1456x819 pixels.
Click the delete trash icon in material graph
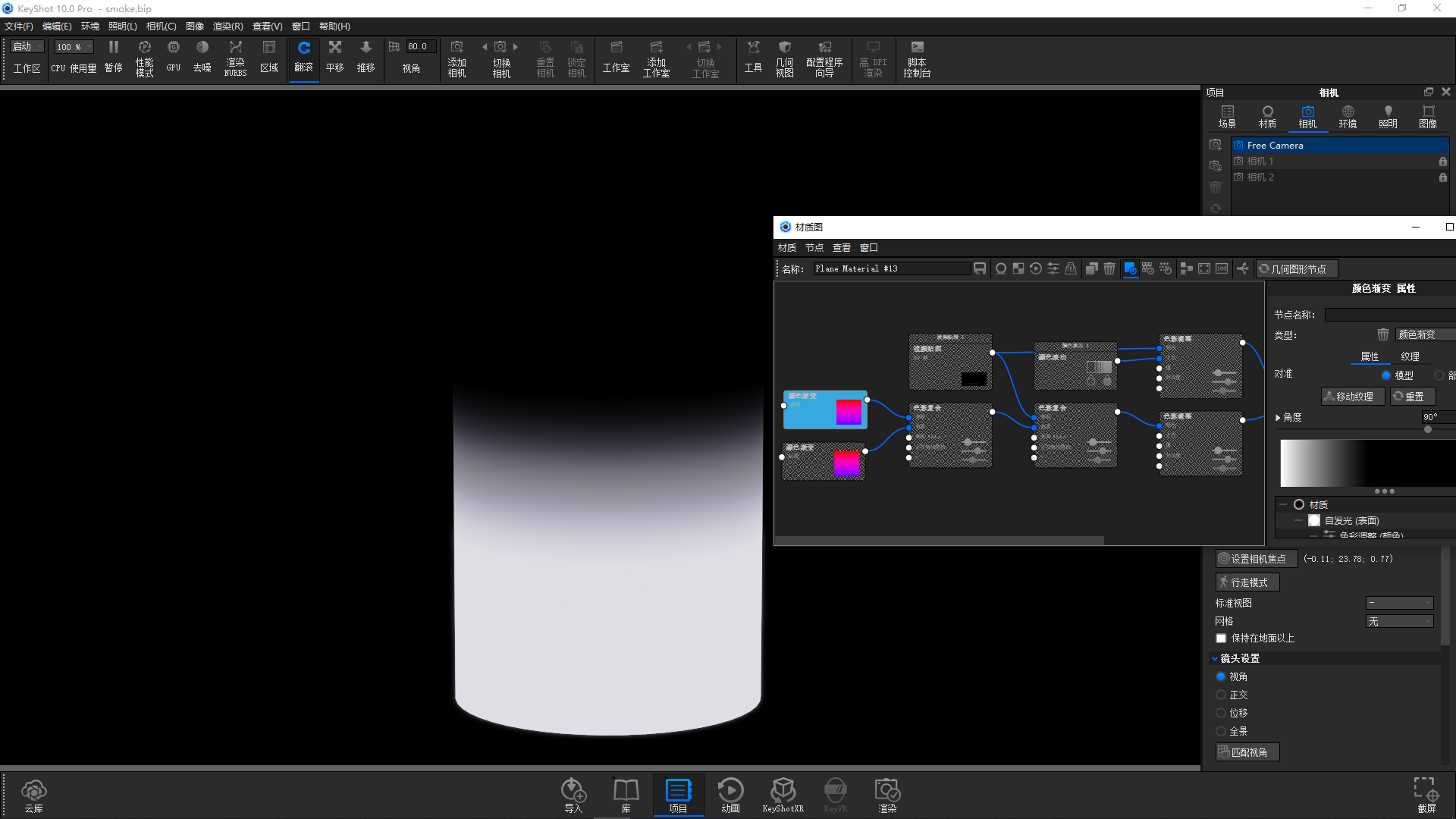click(x=1109, y=268)
